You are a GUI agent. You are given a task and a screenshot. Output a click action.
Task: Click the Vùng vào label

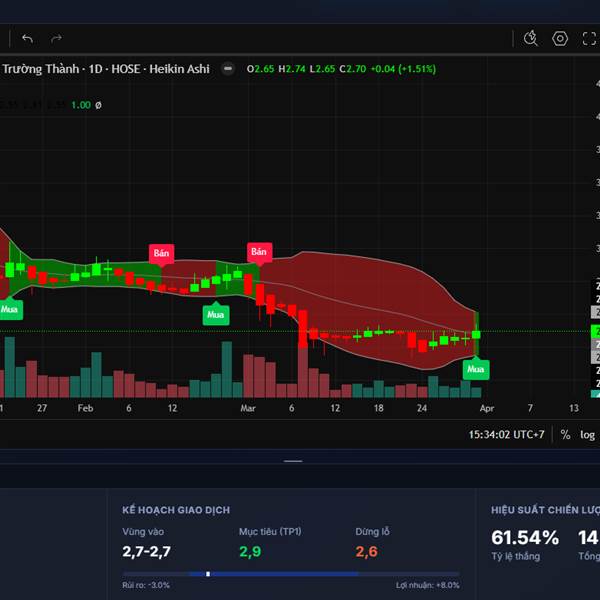[x=143, y=532]
